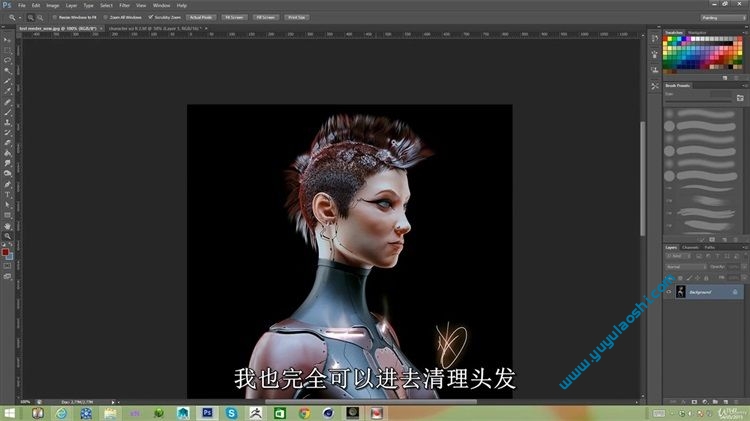Select the Clone Stamp tool
This screenshot has height=421, width=750.
tap(7, 122)
